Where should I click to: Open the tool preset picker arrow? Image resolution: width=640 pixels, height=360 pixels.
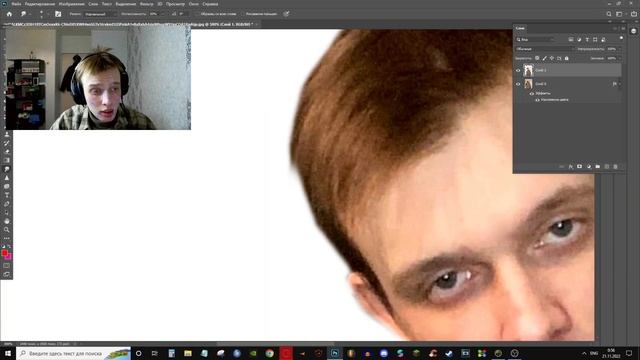pos(30,14)
